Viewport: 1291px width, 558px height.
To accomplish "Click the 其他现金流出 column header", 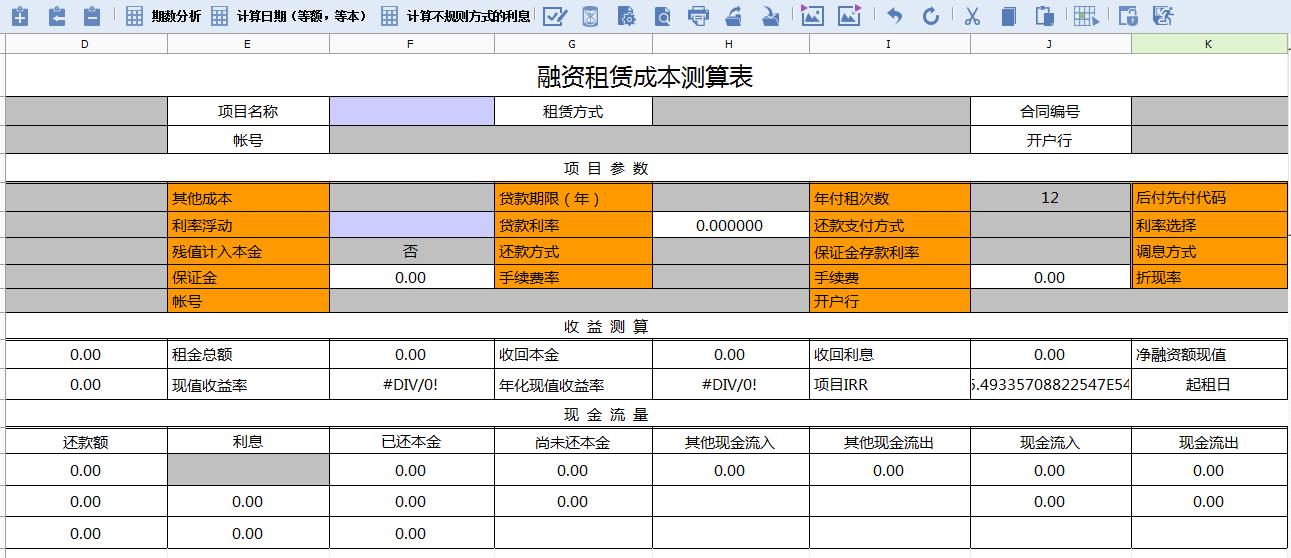I will pyautogui.click(x=889, y=442).
